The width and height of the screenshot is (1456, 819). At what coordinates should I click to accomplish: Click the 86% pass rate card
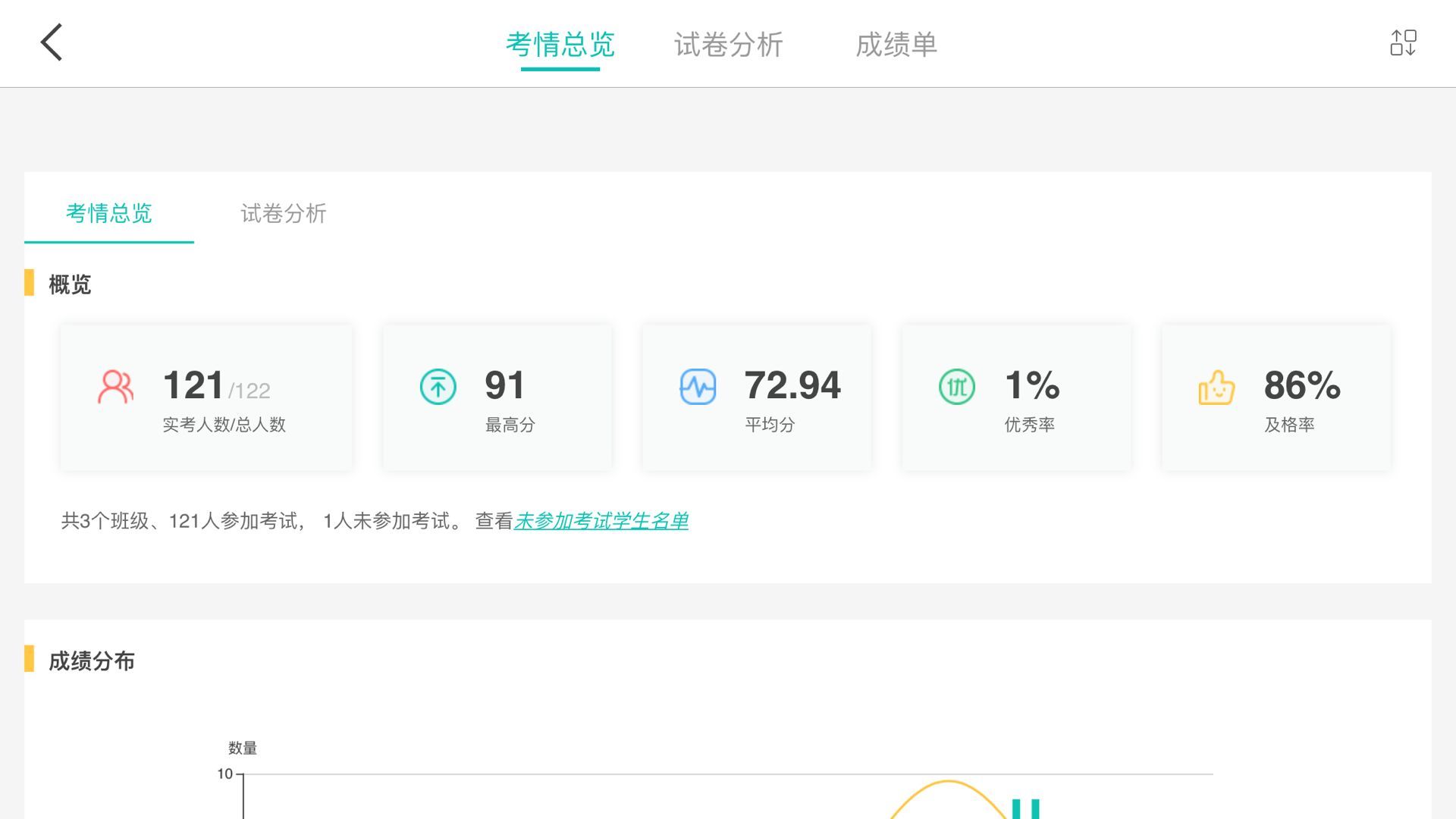[x=1276, y=397]
